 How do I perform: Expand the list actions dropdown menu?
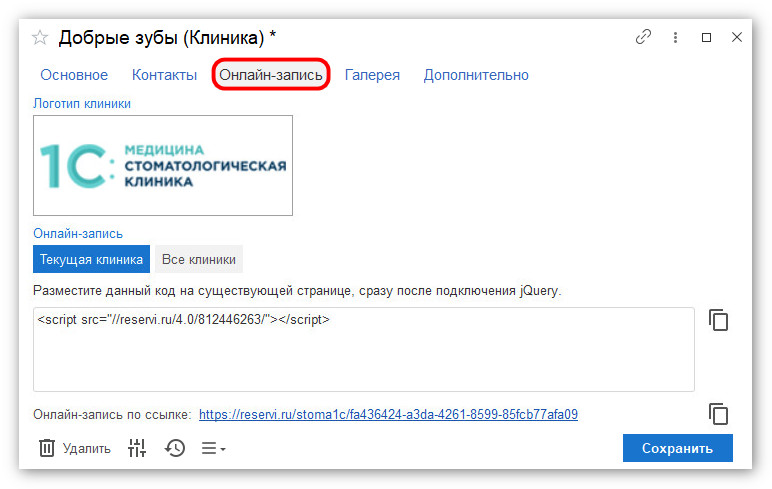pos(213,448)
